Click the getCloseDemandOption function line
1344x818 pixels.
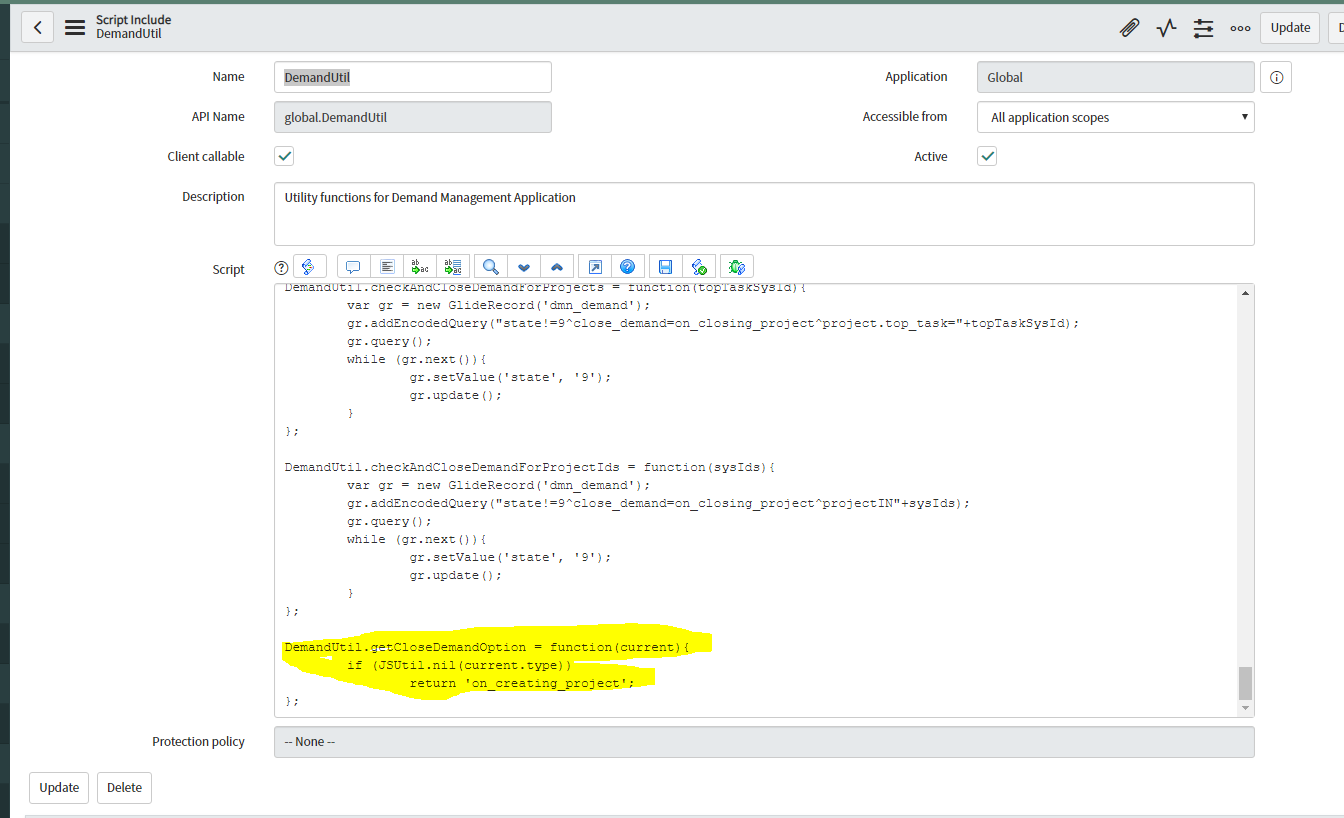(487, 647)
